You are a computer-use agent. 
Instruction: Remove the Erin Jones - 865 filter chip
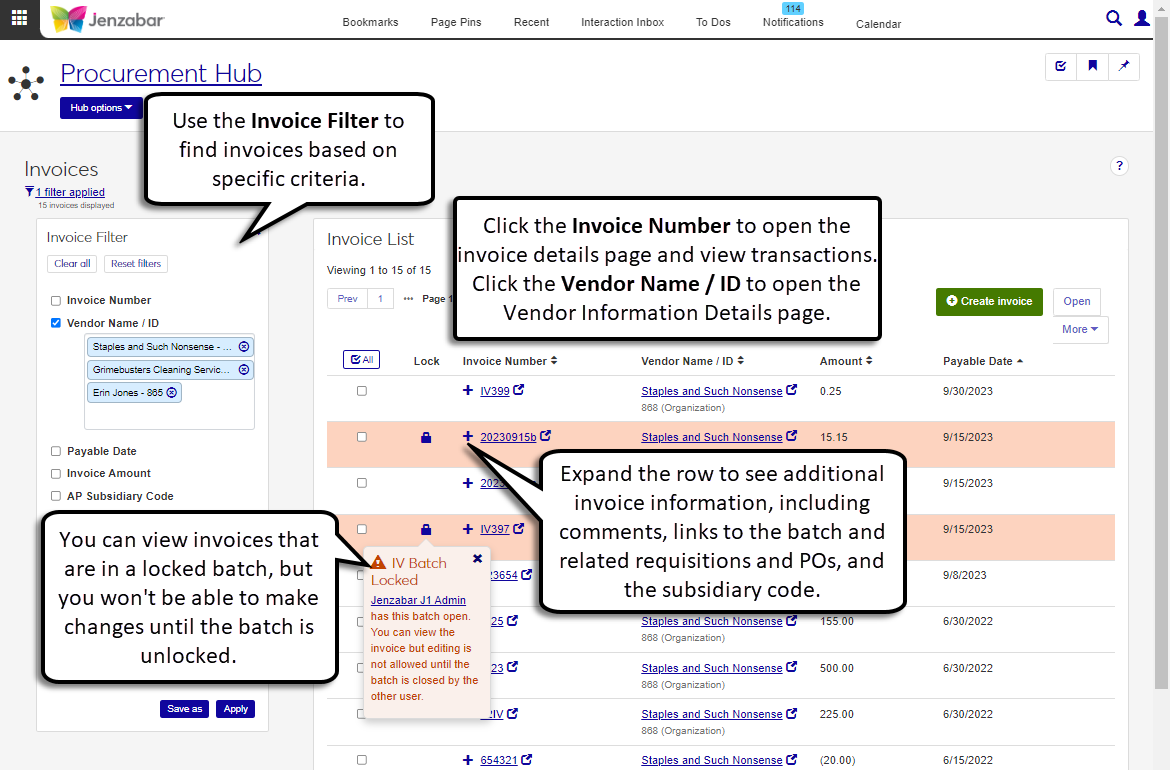click(172, 392)
